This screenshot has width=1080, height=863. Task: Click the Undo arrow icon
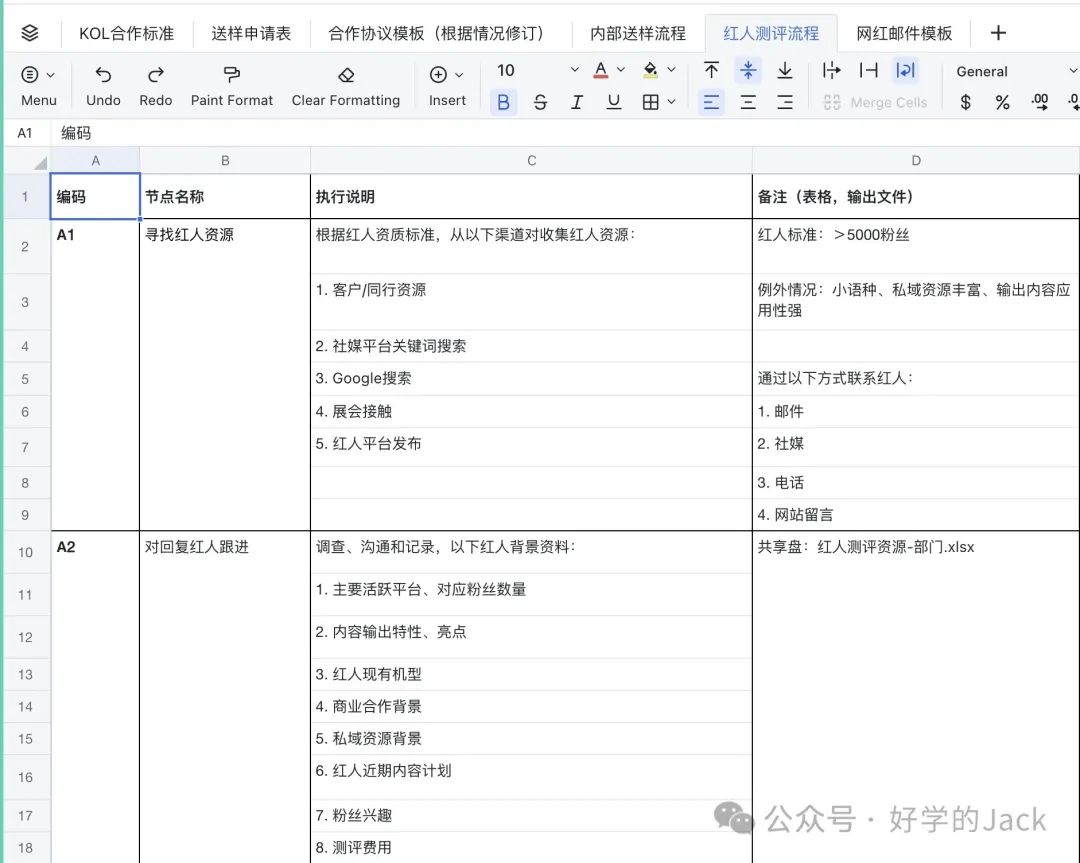coord(103,74)
